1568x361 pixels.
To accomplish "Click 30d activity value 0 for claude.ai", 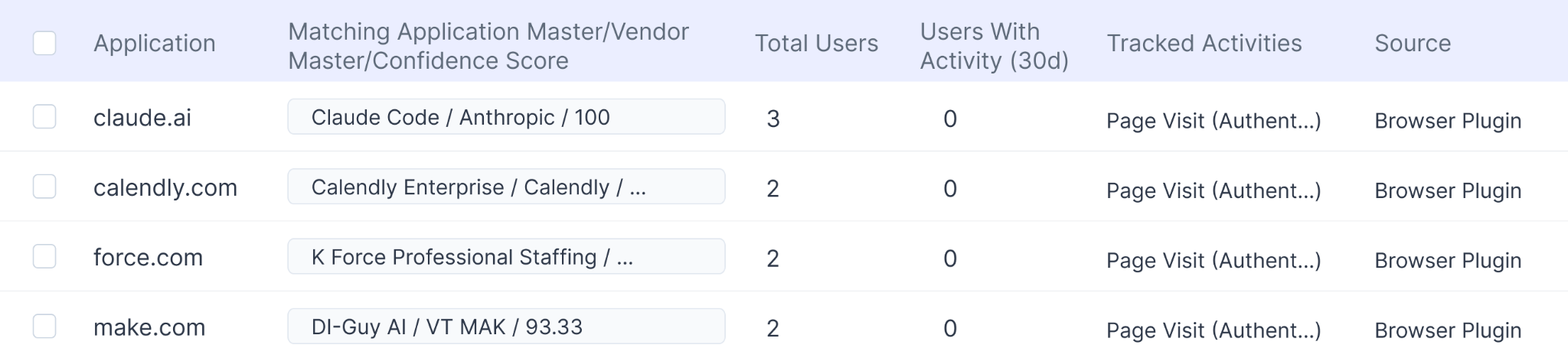I will coord(950,119).
